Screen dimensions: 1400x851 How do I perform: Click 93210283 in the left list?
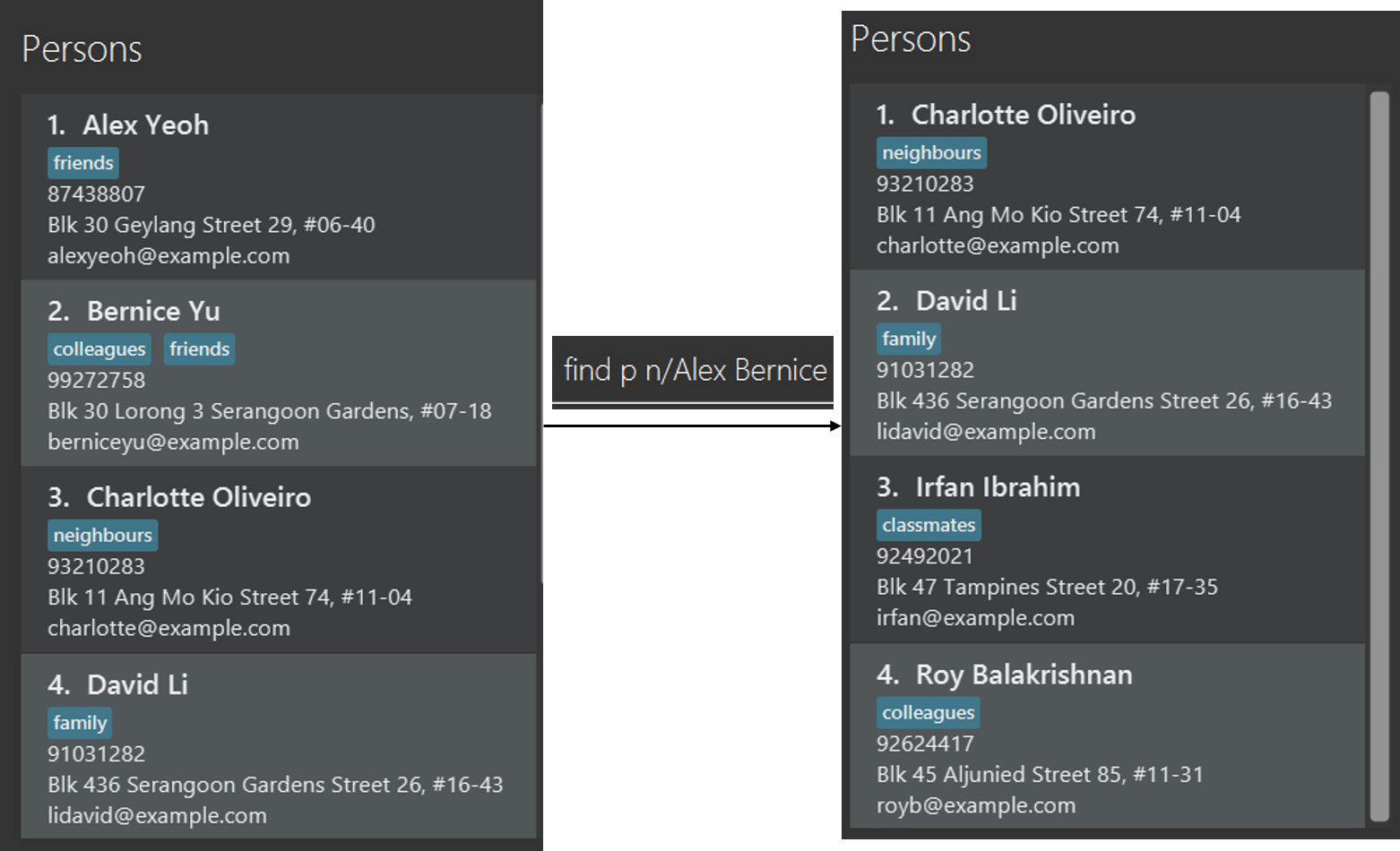pos(96,567)
